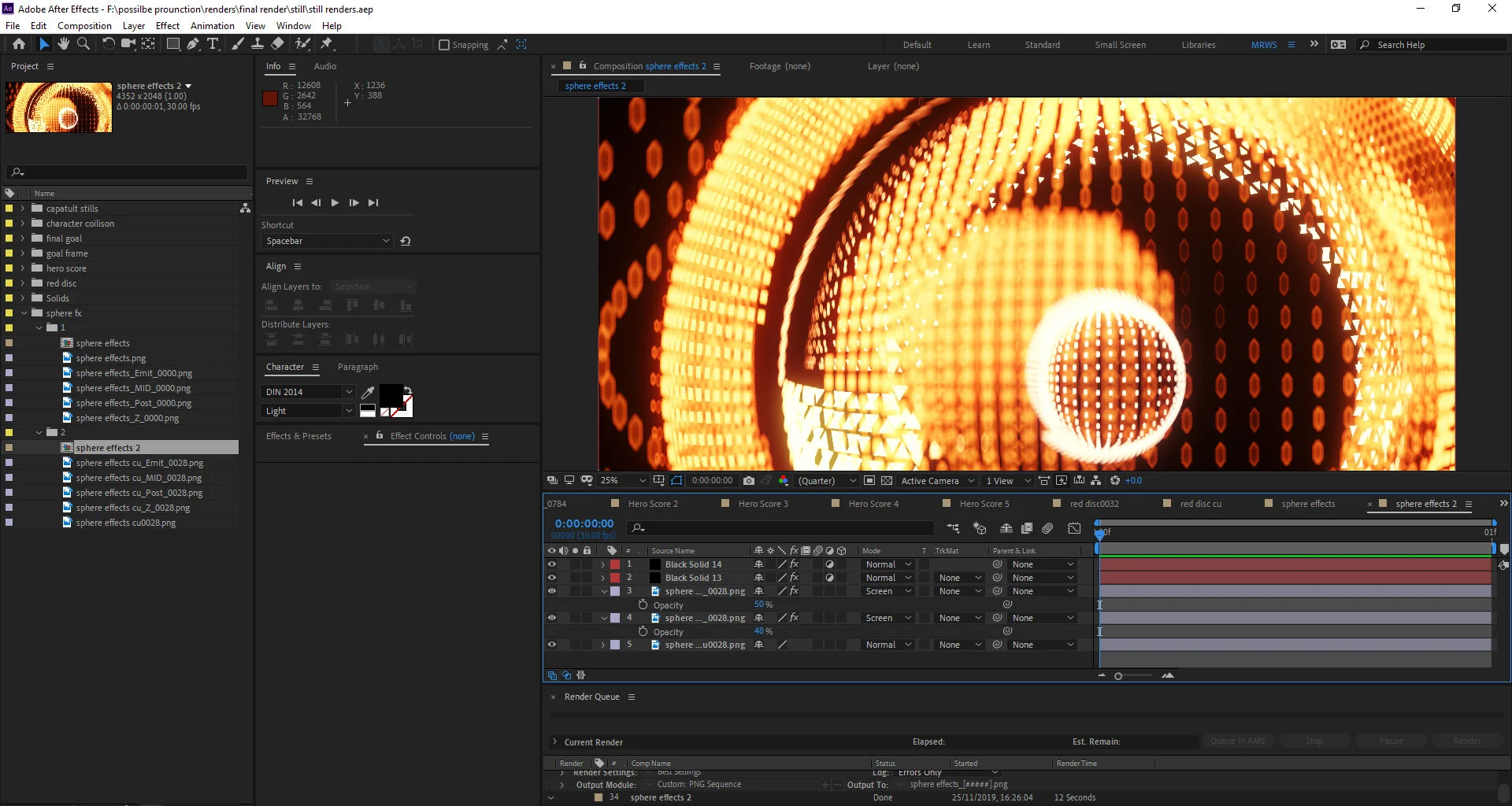Select sphere effects 2 in the Project panel
The height and width of the screenshot is (806, 1512).
pyautogui.click(x=110, y=447)
